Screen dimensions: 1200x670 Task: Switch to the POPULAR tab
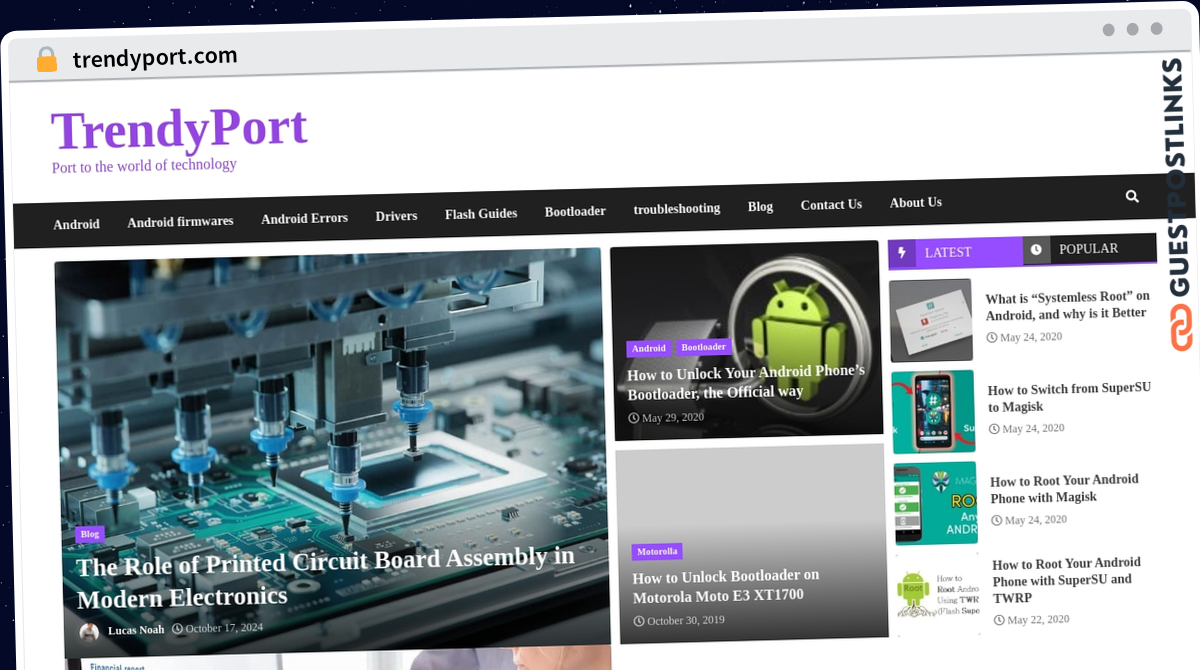(x=1089, y=248)
